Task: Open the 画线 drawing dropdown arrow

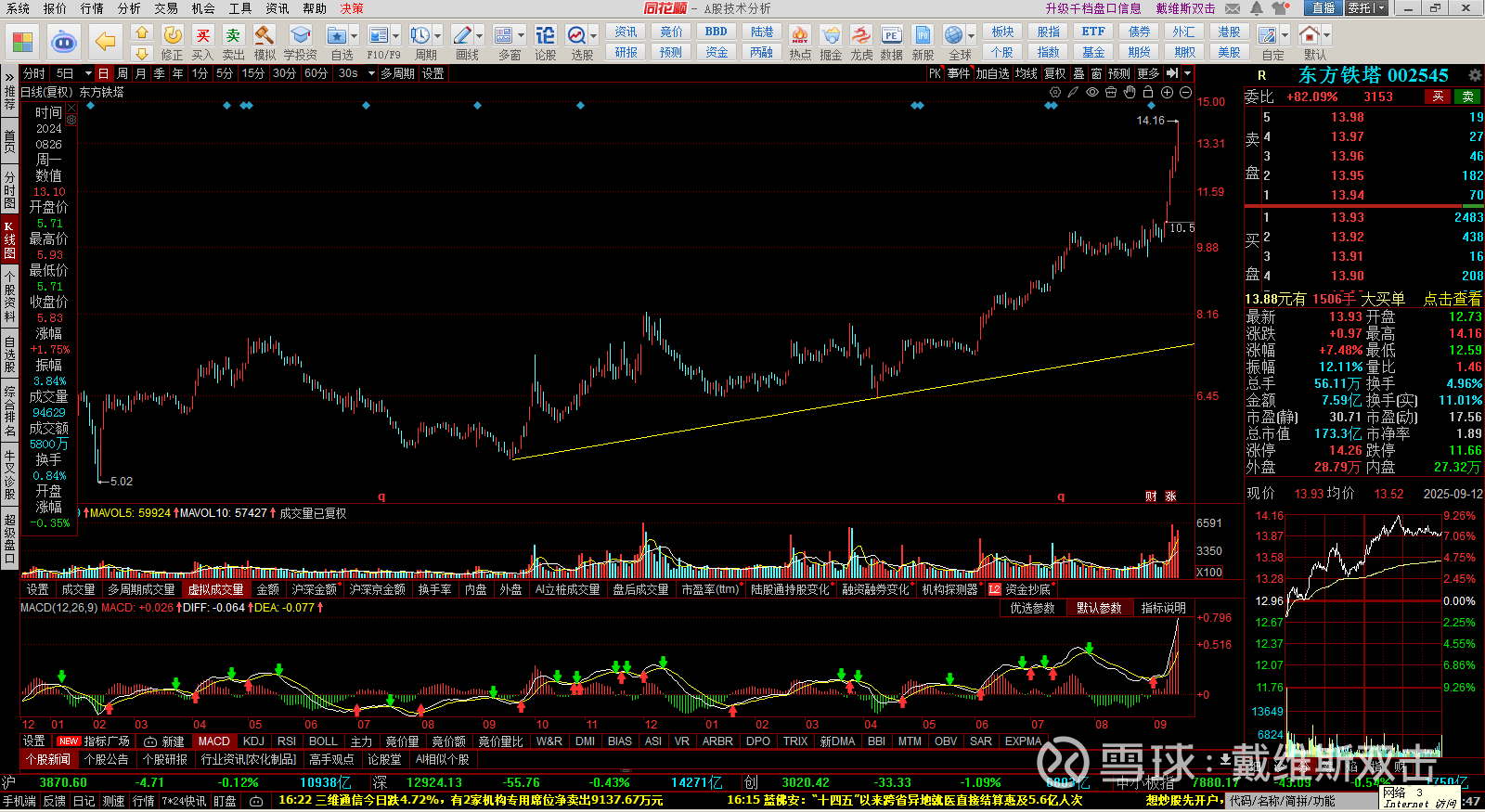Action: click(x=480, y=36)
